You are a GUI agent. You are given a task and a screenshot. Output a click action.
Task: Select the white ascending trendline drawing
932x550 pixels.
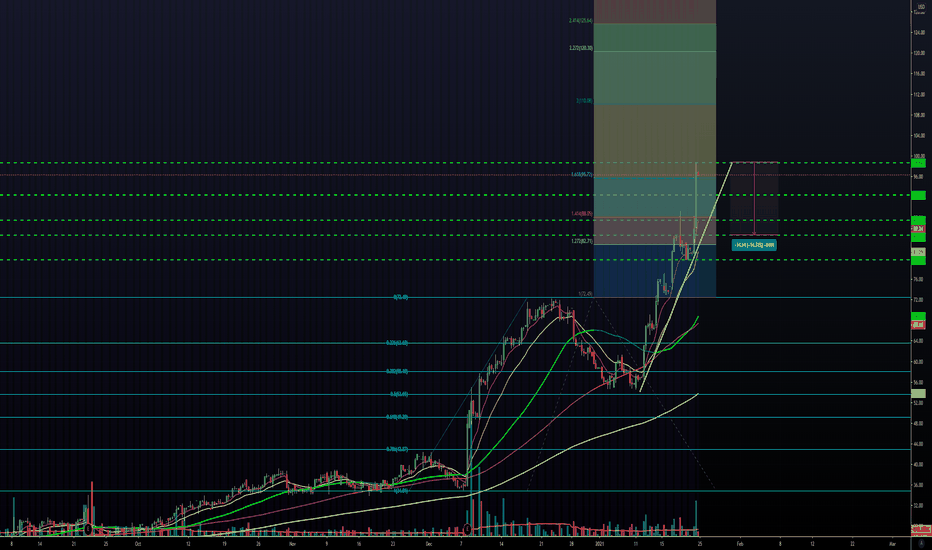click(x=685, y=276)
